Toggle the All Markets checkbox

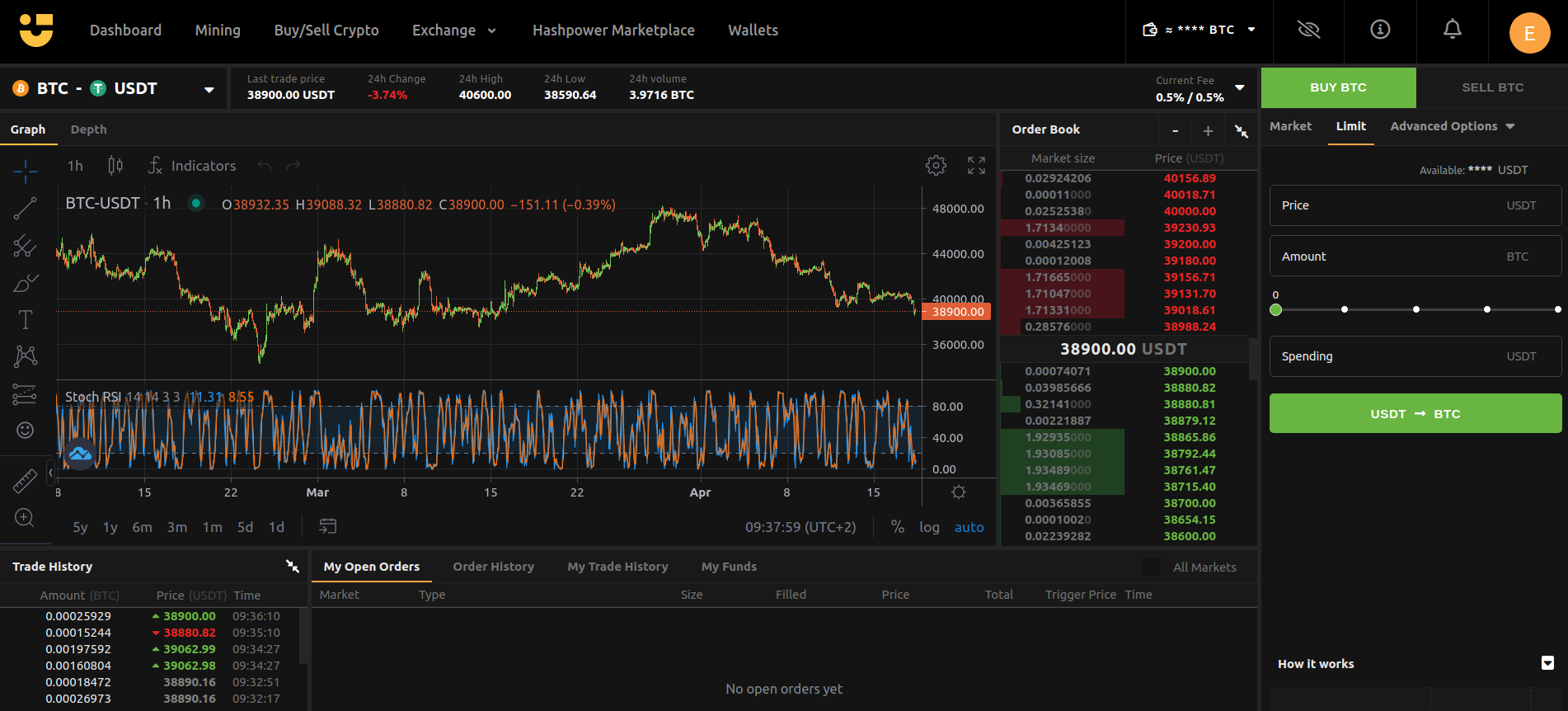[x=1151, y=567]
